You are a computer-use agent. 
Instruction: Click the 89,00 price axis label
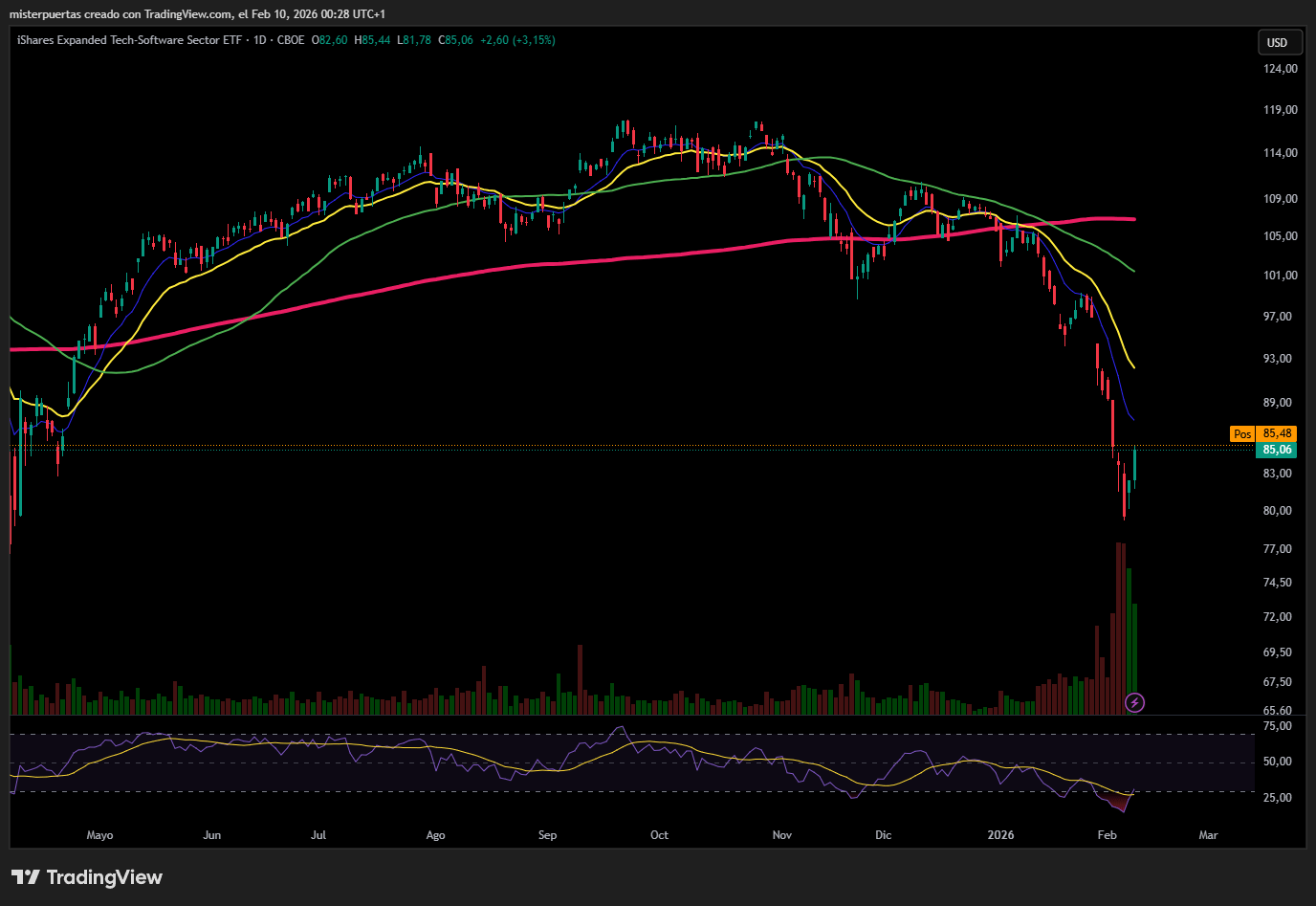tap(1278, 403)
